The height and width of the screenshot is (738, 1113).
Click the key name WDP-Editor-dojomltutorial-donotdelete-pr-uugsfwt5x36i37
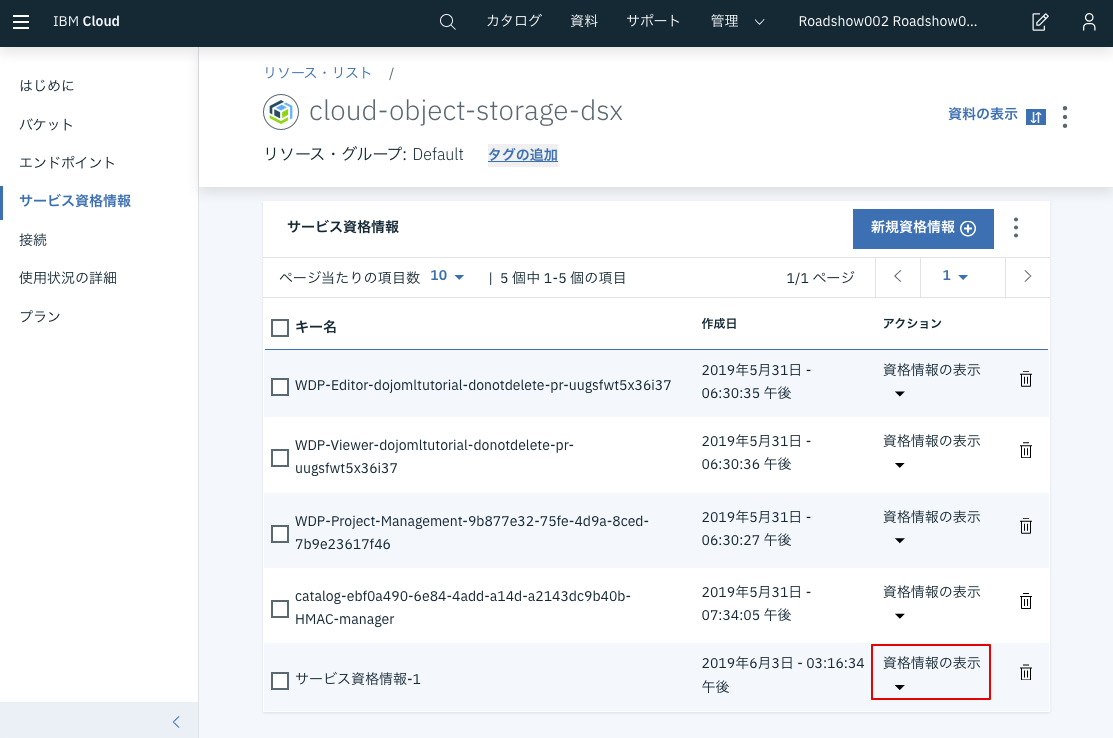coord(483,385)
